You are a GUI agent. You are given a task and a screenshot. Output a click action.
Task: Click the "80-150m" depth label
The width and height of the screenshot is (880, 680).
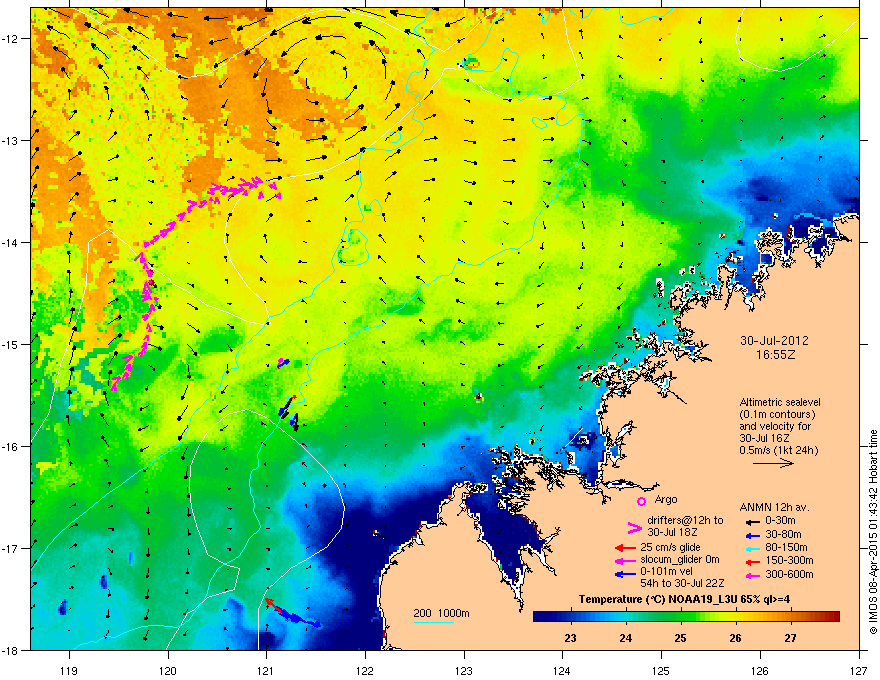(x=786, y=547)
